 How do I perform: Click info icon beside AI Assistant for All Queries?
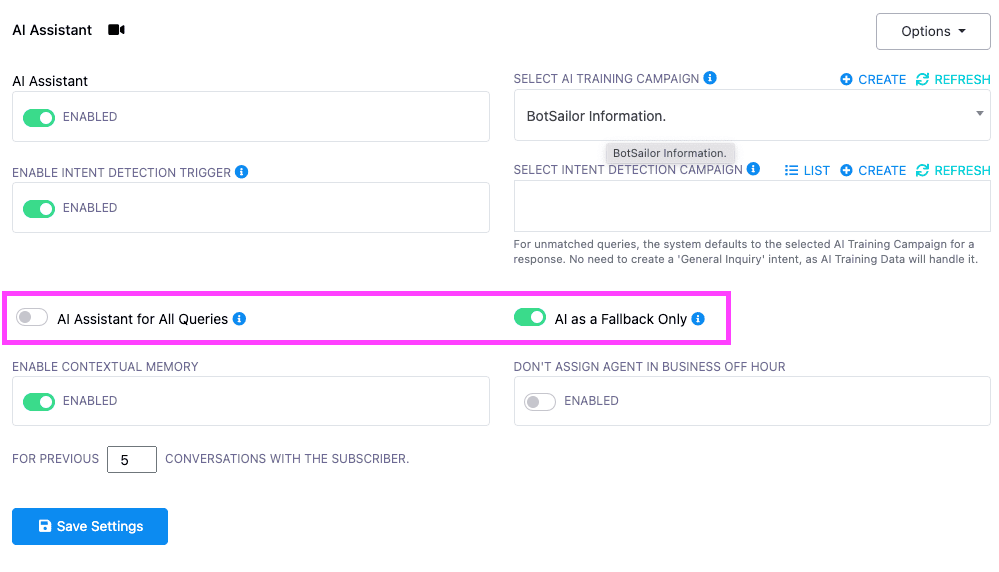pos(239,319)
